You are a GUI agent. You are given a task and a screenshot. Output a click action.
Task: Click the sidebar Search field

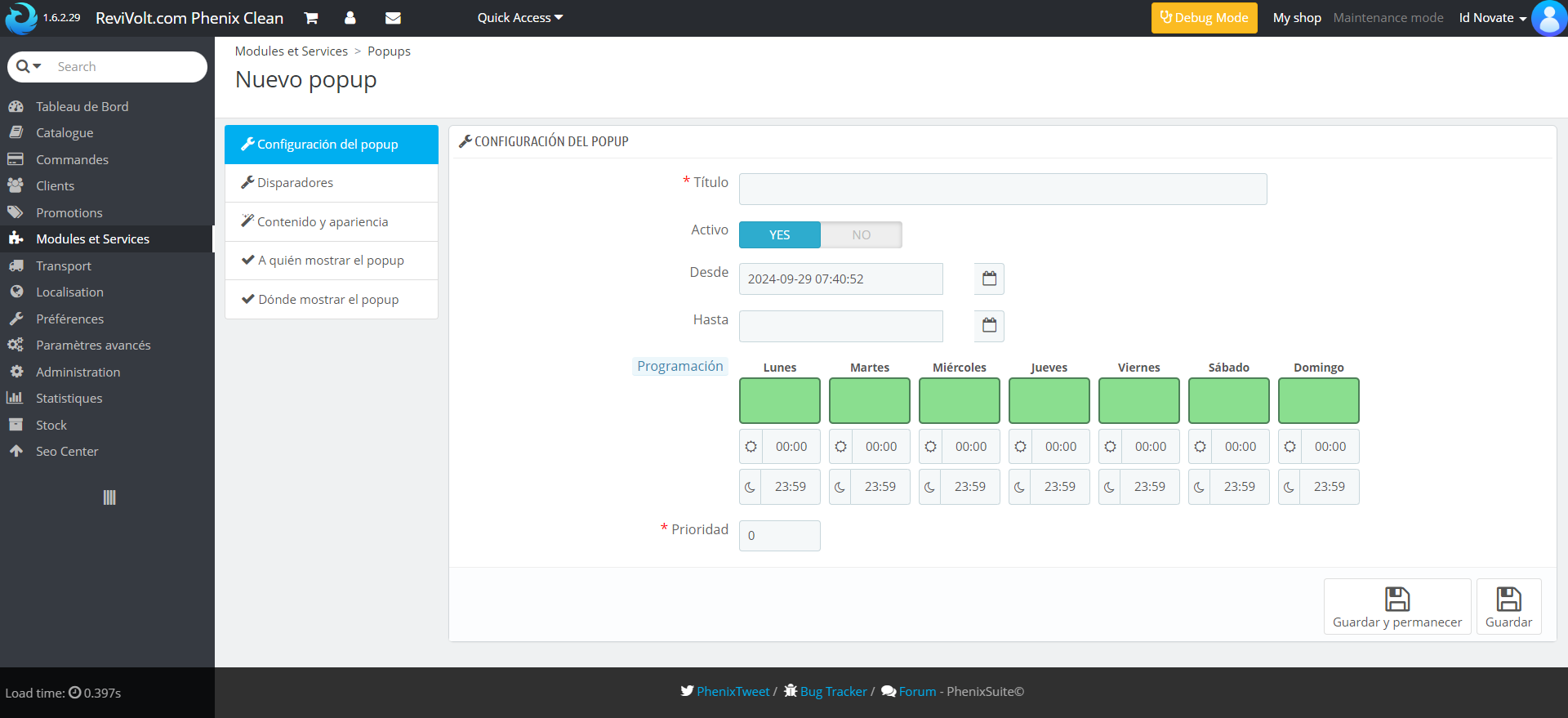pos(127,67)
